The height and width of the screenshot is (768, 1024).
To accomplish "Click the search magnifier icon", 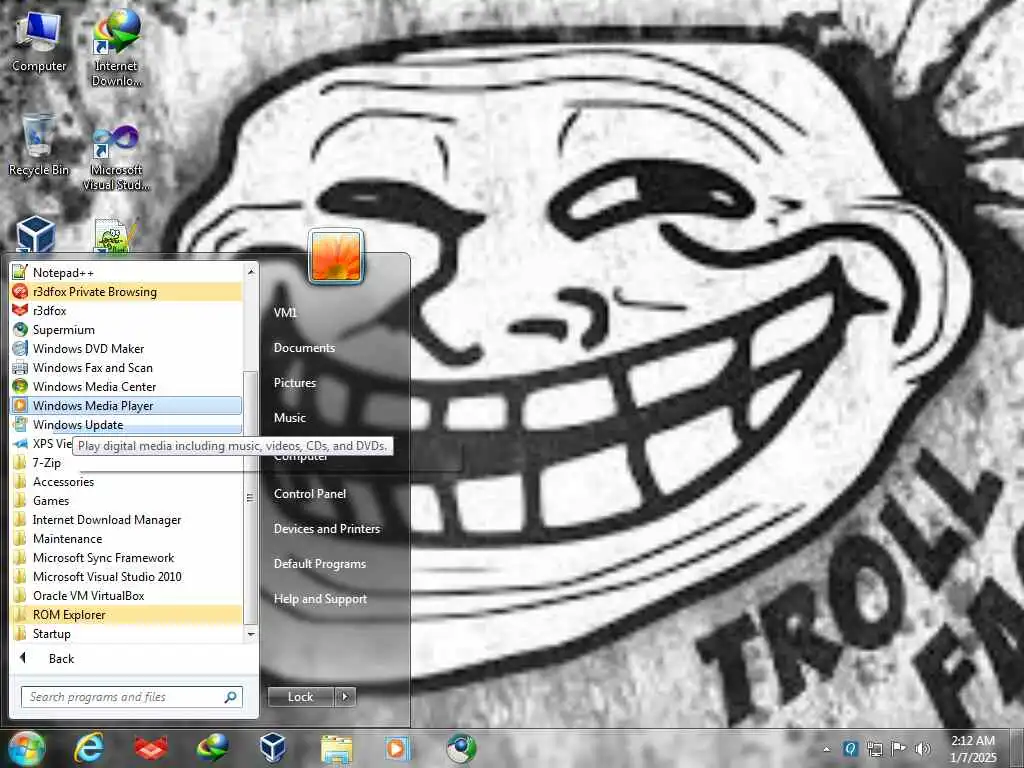I will pos(231,697).
